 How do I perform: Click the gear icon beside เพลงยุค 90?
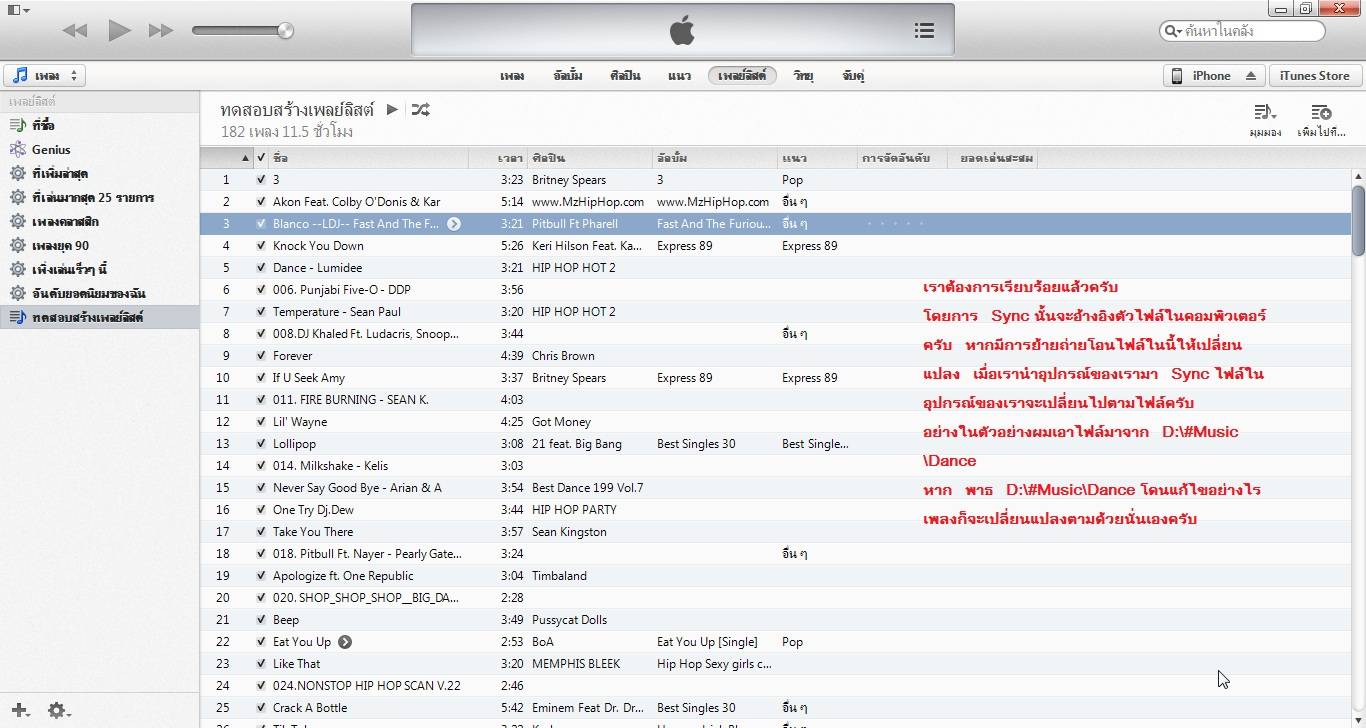(17, 246)
